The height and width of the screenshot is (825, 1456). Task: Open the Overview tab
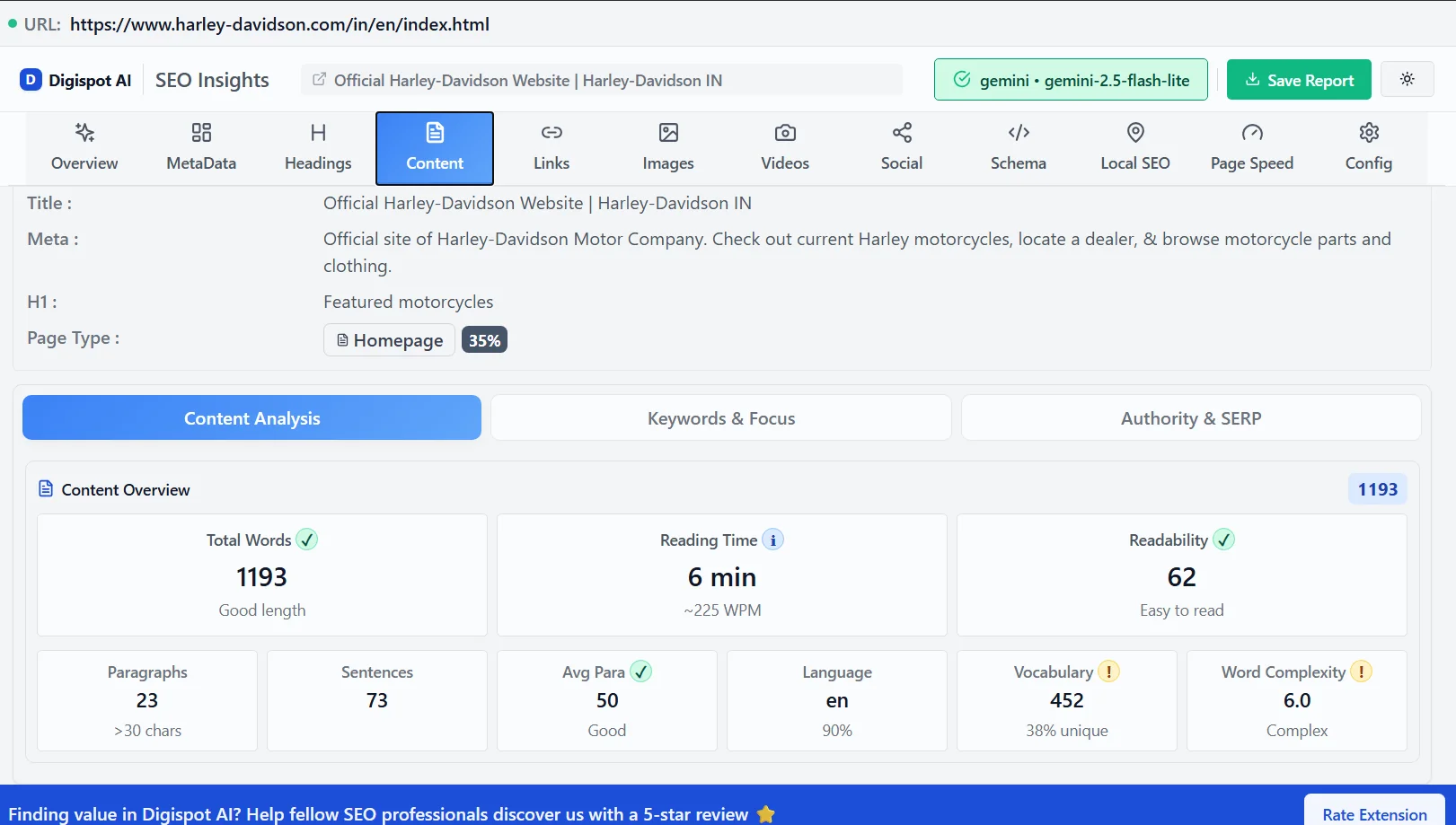[84, 148]
